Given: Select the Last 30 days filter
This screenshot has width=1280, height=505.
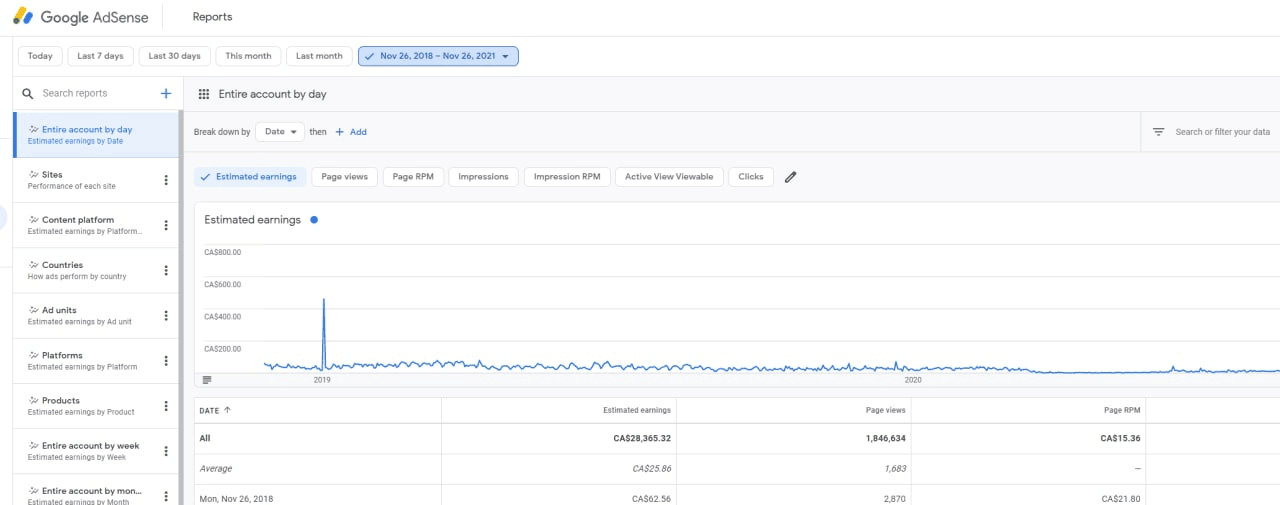Looking at the screenshot, I should pyautogui.click(x=174, y=56).
